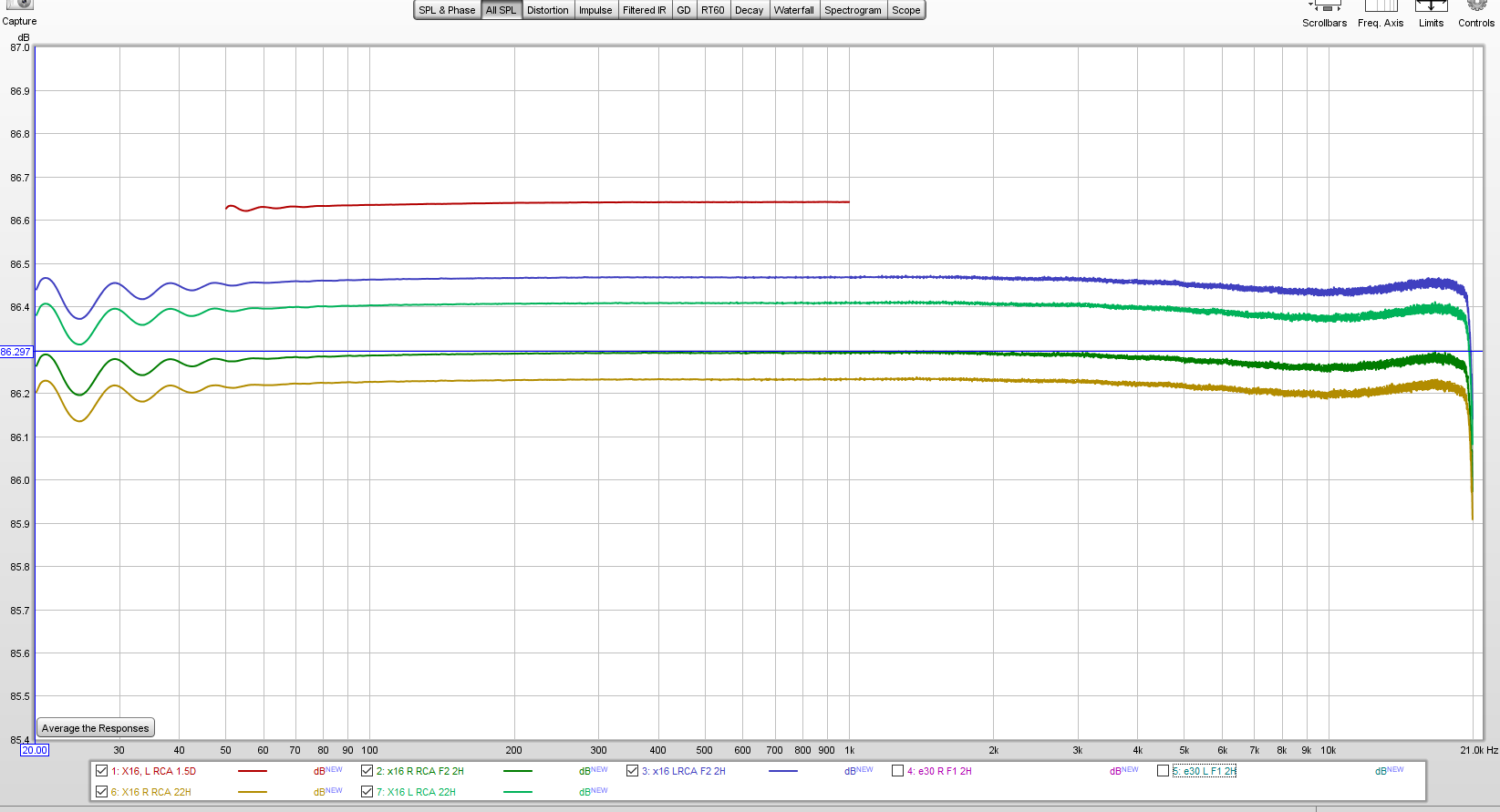Screen dimensions: 1500x812
Task: Click the dark green line swatch of trace 2
Action: point(518,771)
